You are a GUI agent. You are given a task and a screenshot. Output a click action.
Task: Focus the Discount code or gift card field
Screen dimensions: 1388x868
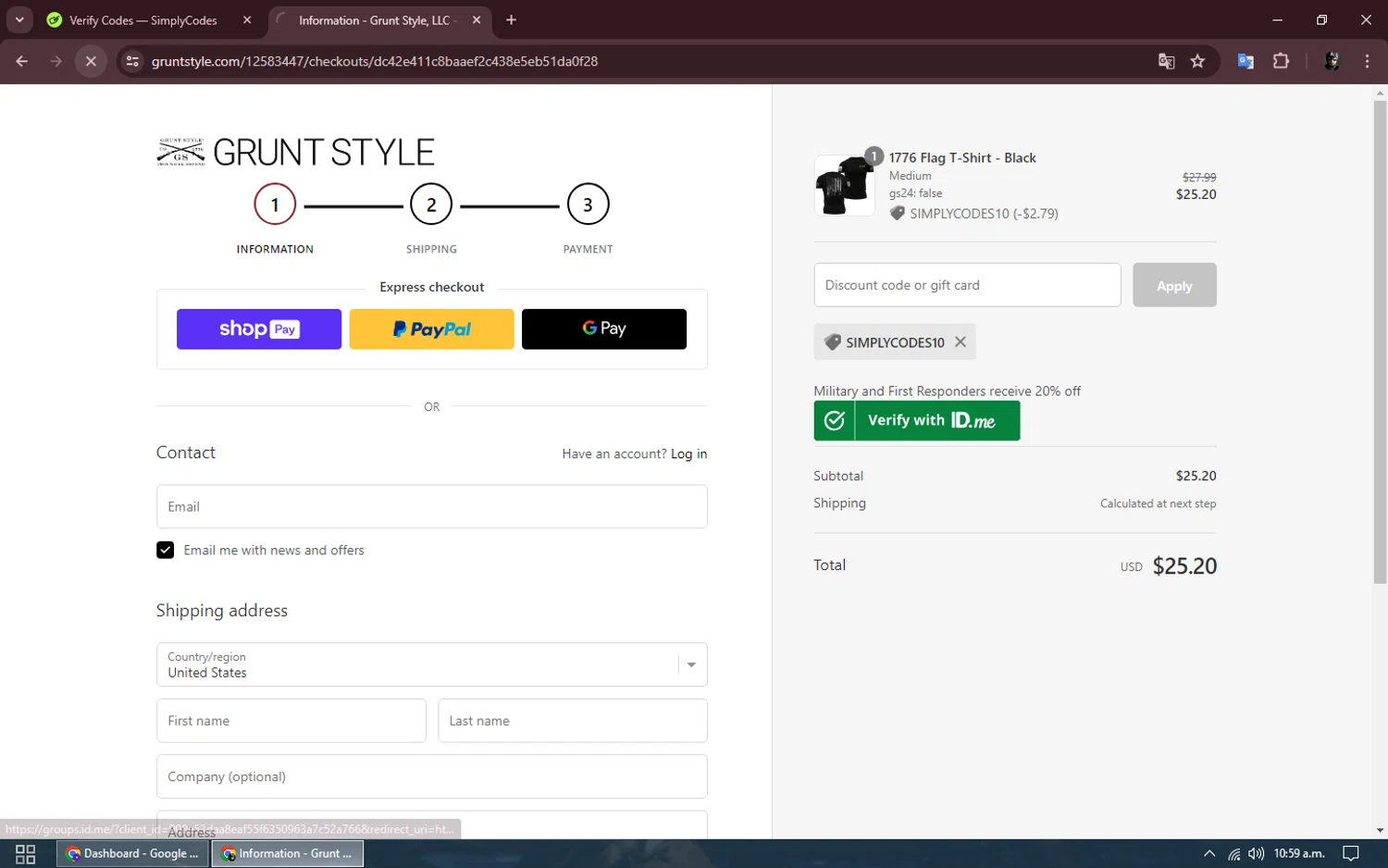967,285
